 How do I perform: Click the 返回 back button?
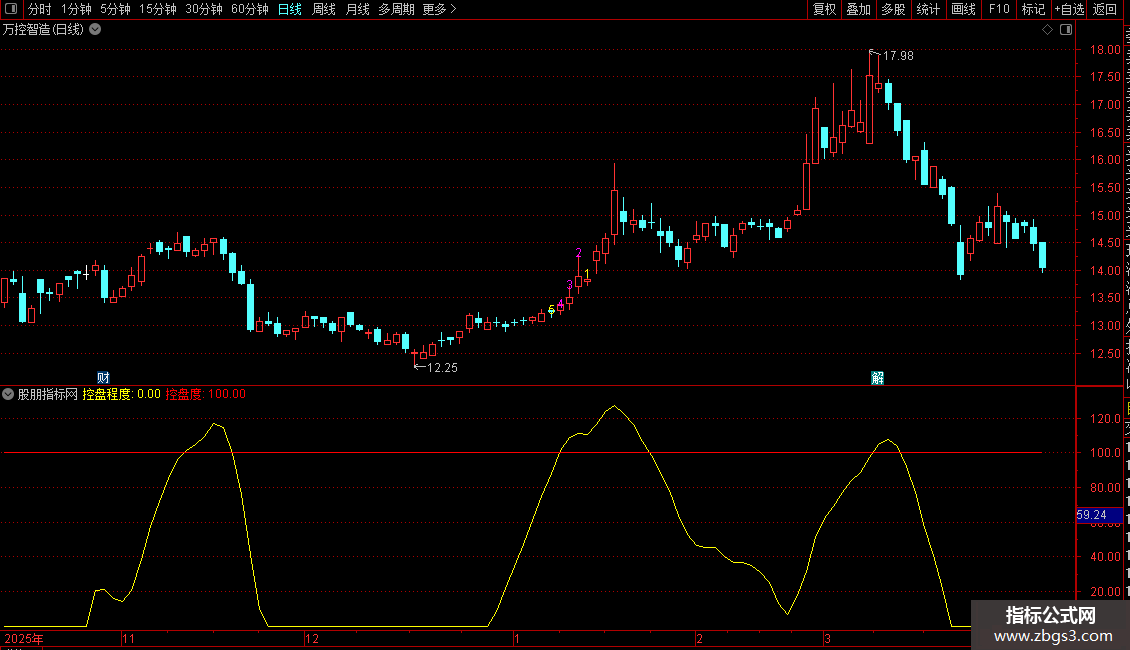[1105, 9]
